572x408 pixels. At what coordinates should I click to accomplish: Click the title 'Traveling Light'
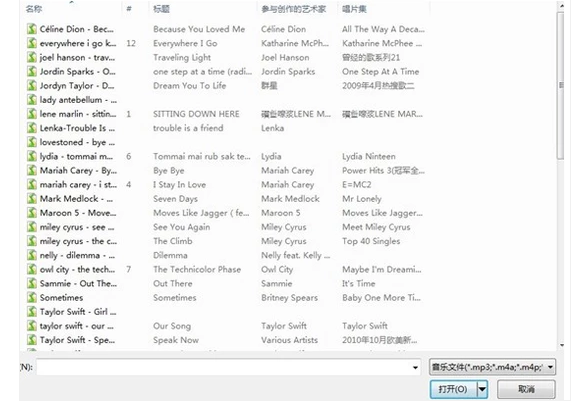pos(182,57)
